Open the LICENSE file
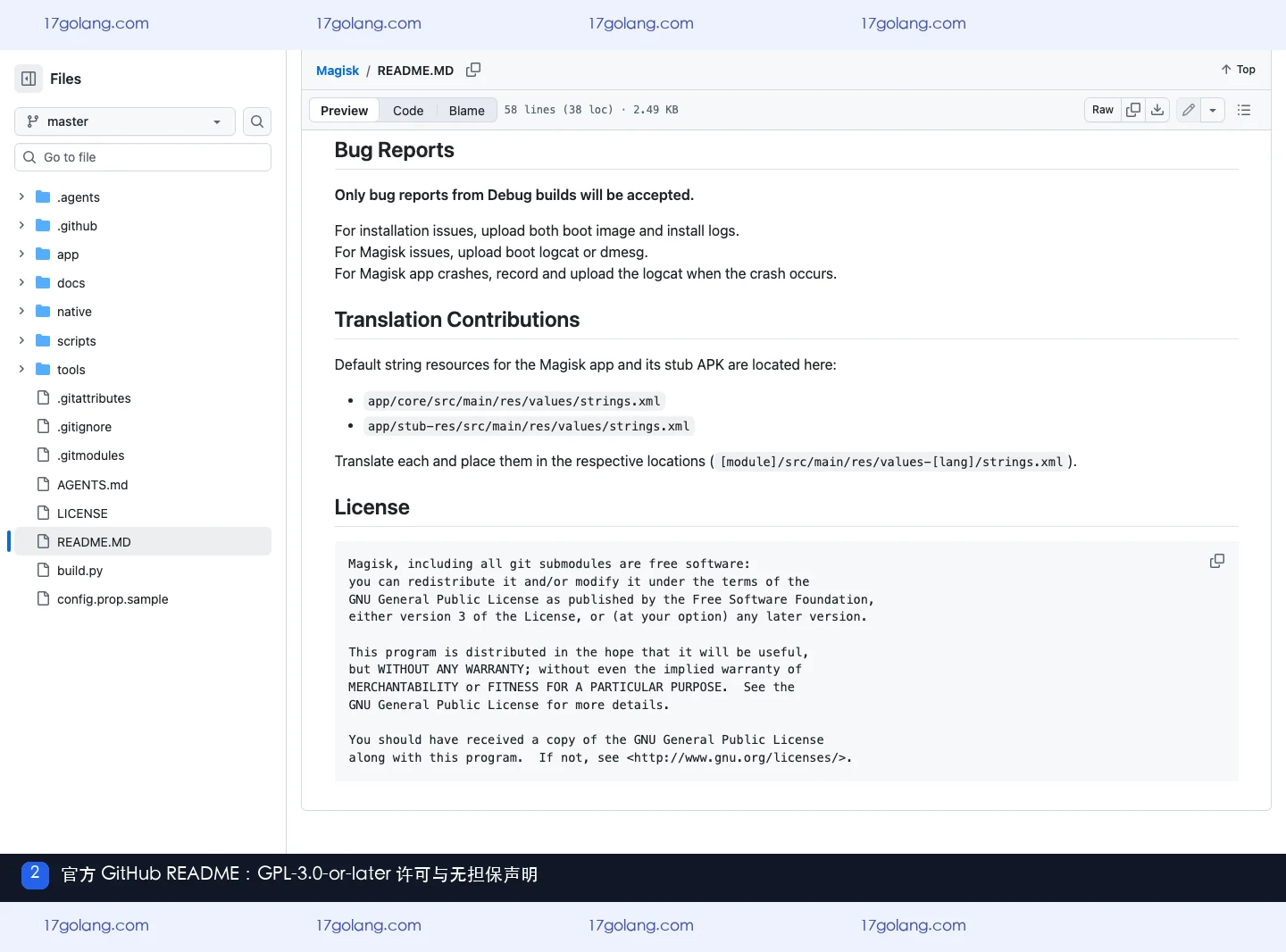This screenshot has height=952, width=1286. point(82,514)
